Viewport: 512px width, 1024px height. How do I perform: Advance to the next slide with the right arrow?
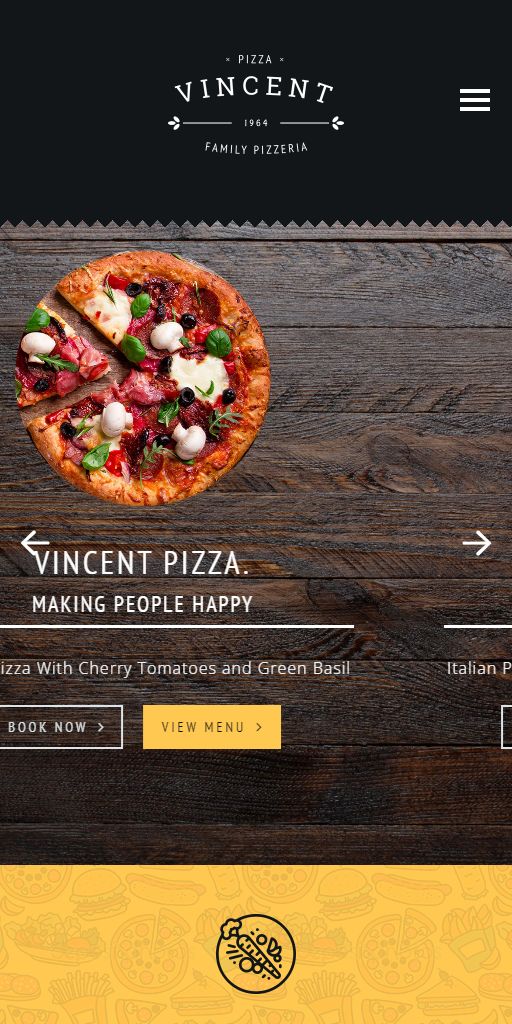[477, 543]
